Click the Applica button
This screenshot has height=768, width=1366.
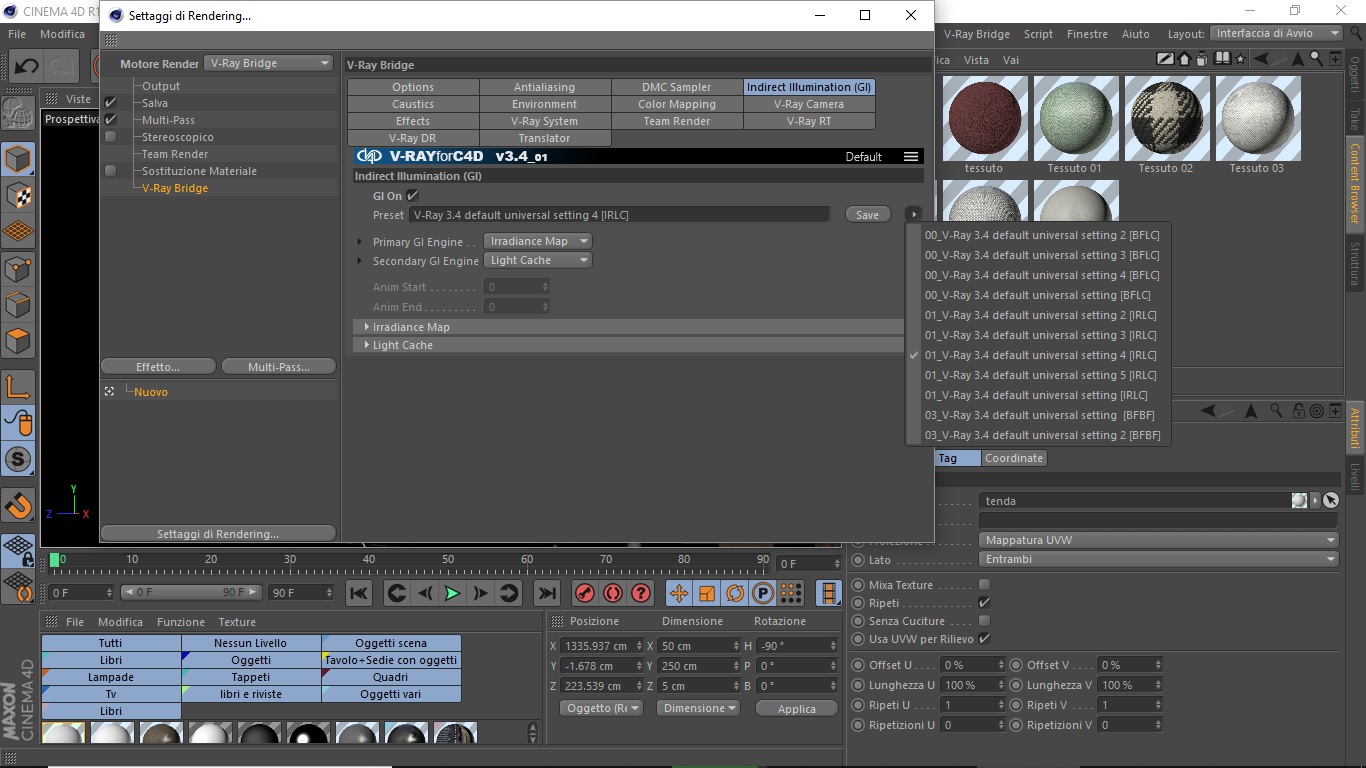click(797, 709)
